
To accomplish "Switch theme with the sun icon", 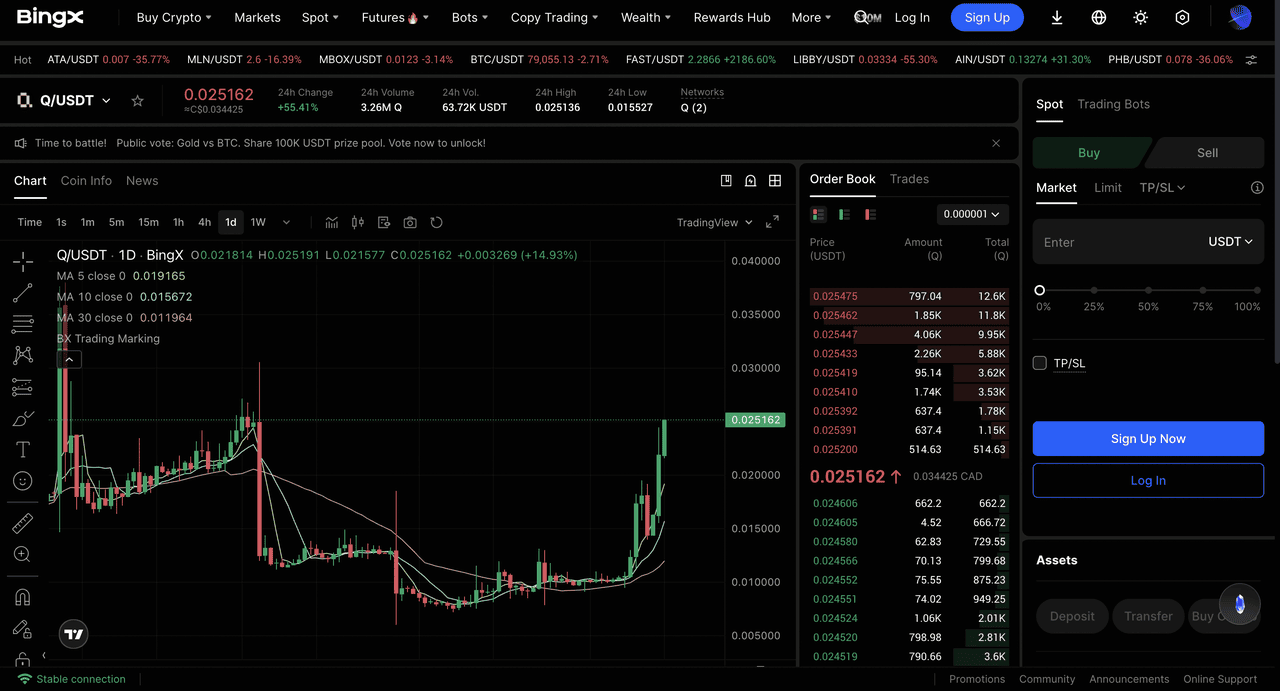I will click(x=1141, y=18).
